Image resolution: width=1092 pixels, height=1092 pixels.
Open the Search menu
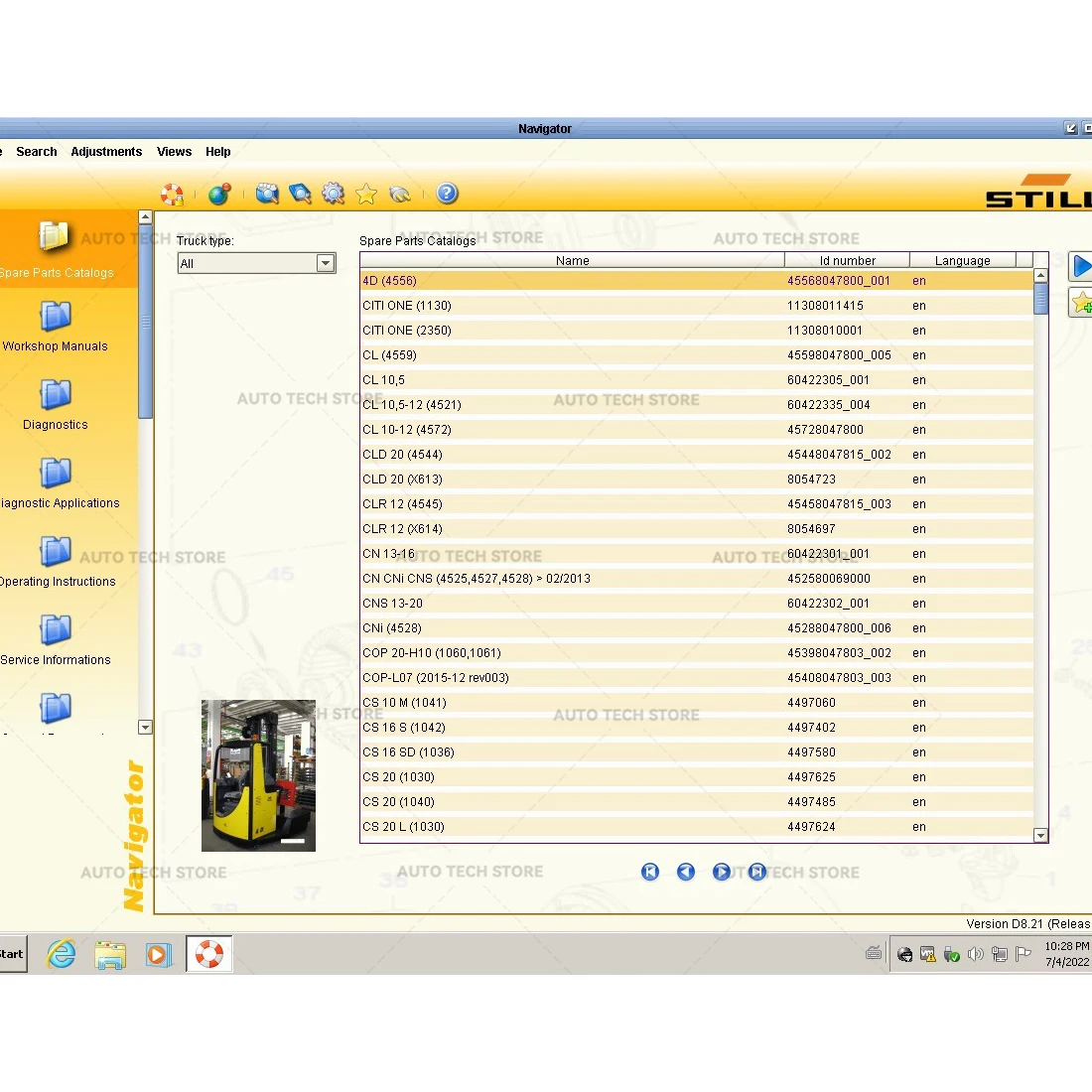coord(36,152)
